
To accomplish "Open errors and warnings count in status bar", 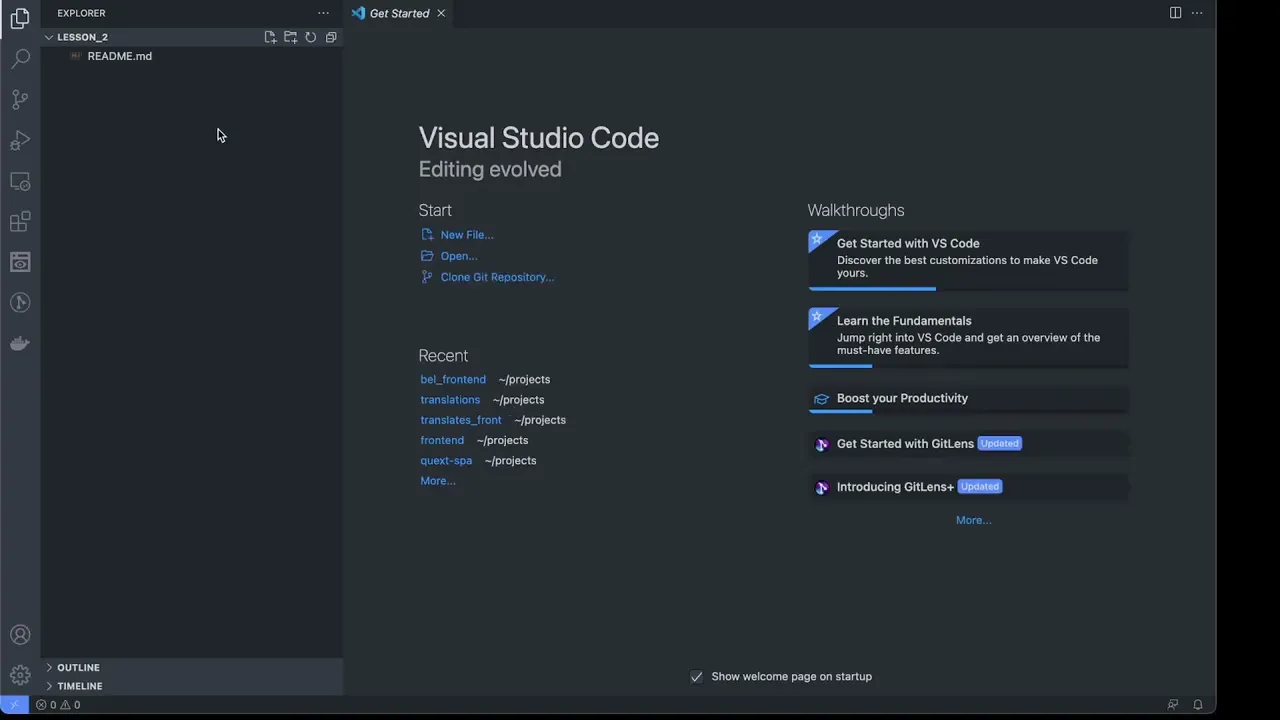I will [58, 705].
